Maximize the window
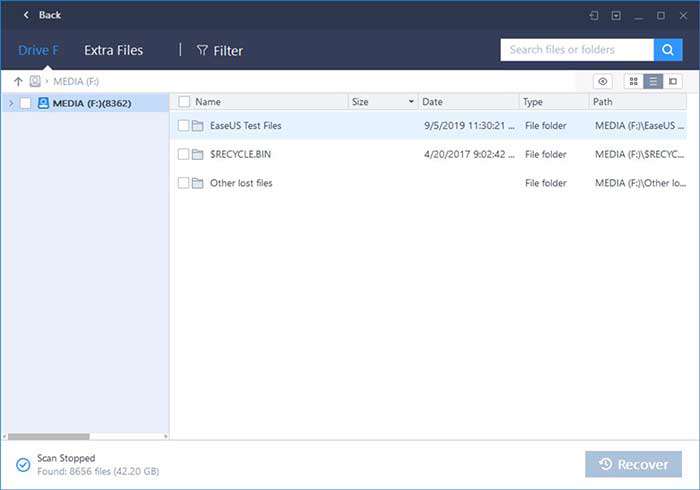Viewport: 700px width, 490px height. (x=661, y=16)
